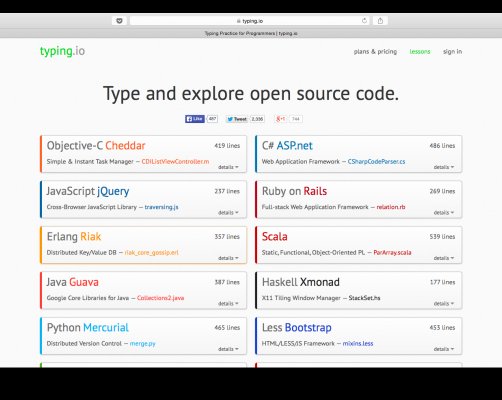Expand details on Haskell Xmonad card

click(444, 304)
